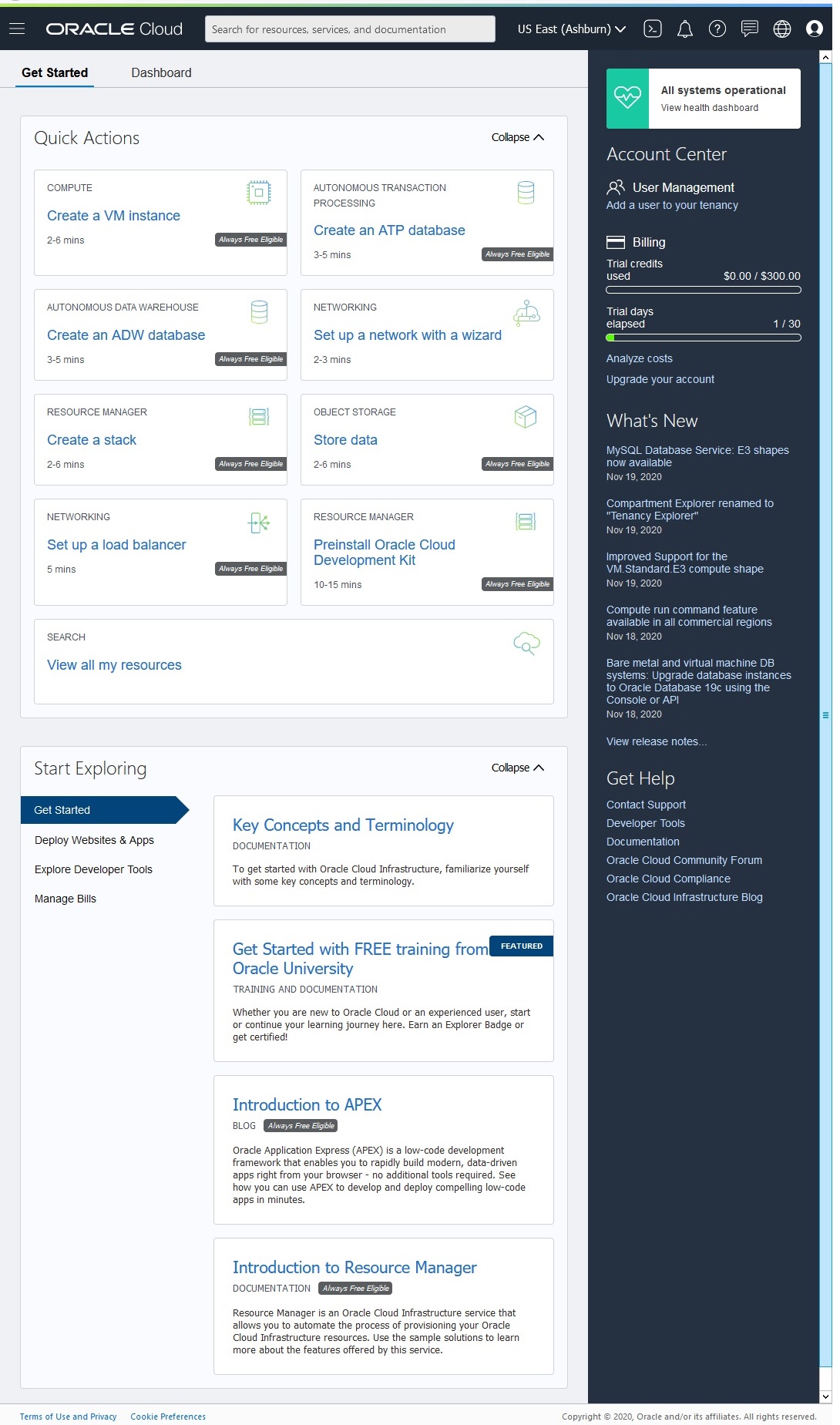Open the Introduction to APEX blog

(307, 1105)
